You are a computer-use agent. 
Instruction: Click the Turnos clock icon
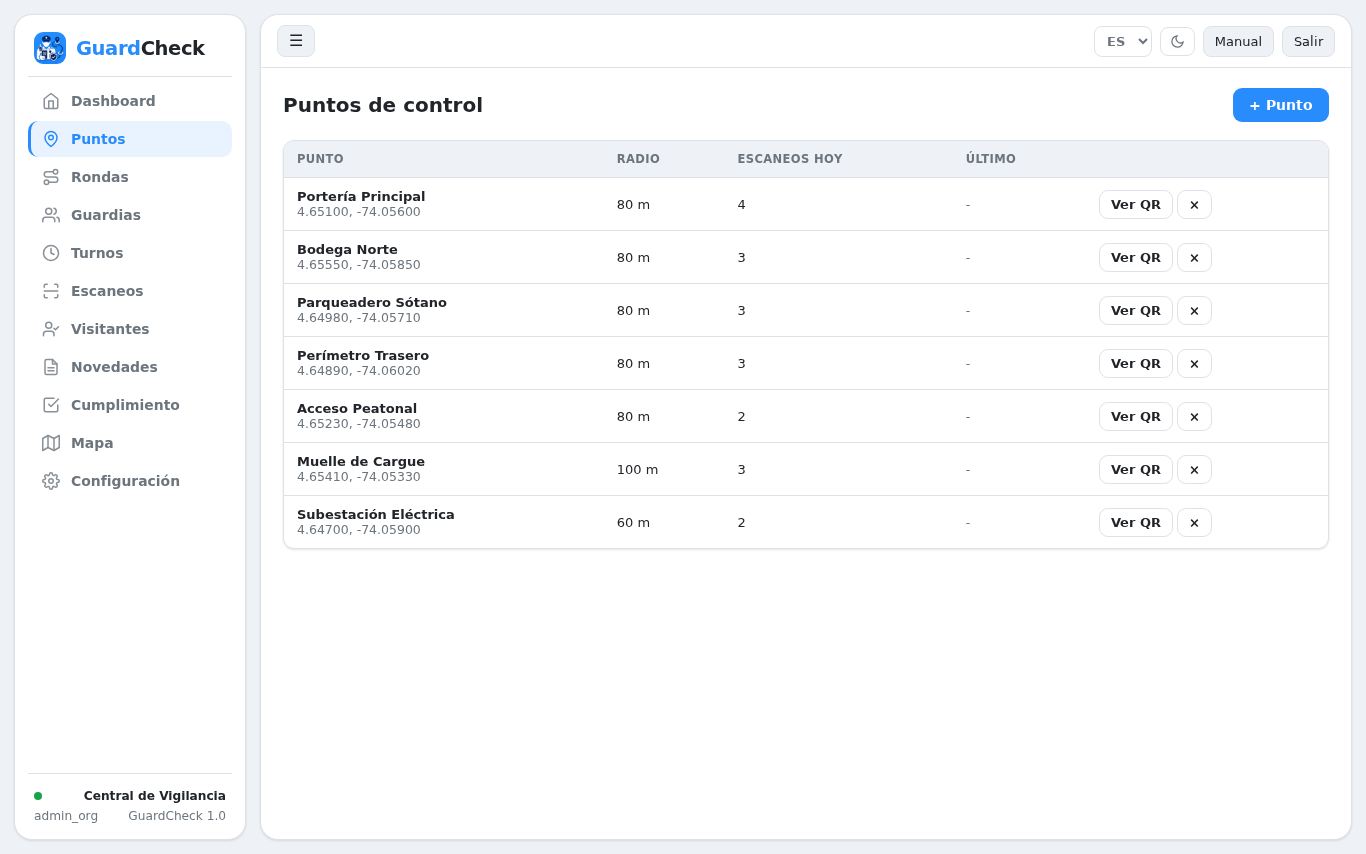coord(51,253)
